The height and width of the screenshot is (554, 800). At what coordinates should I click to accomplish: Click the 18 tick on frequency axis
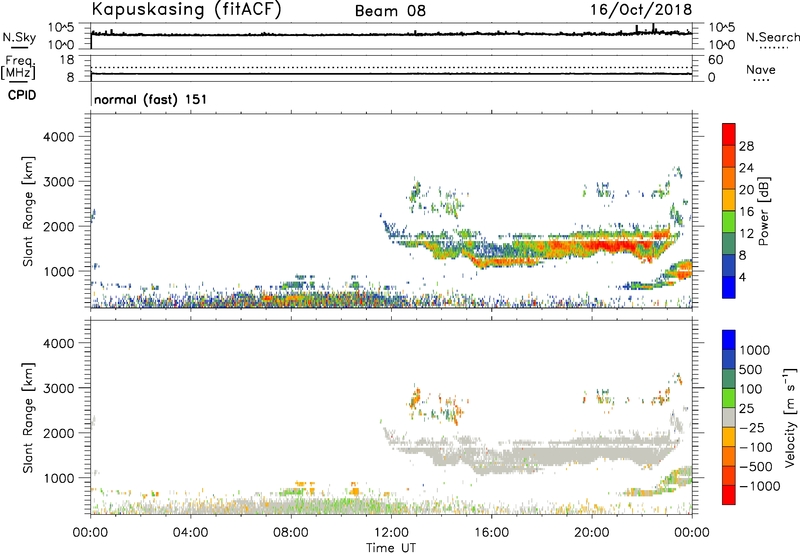coord(67,60)
